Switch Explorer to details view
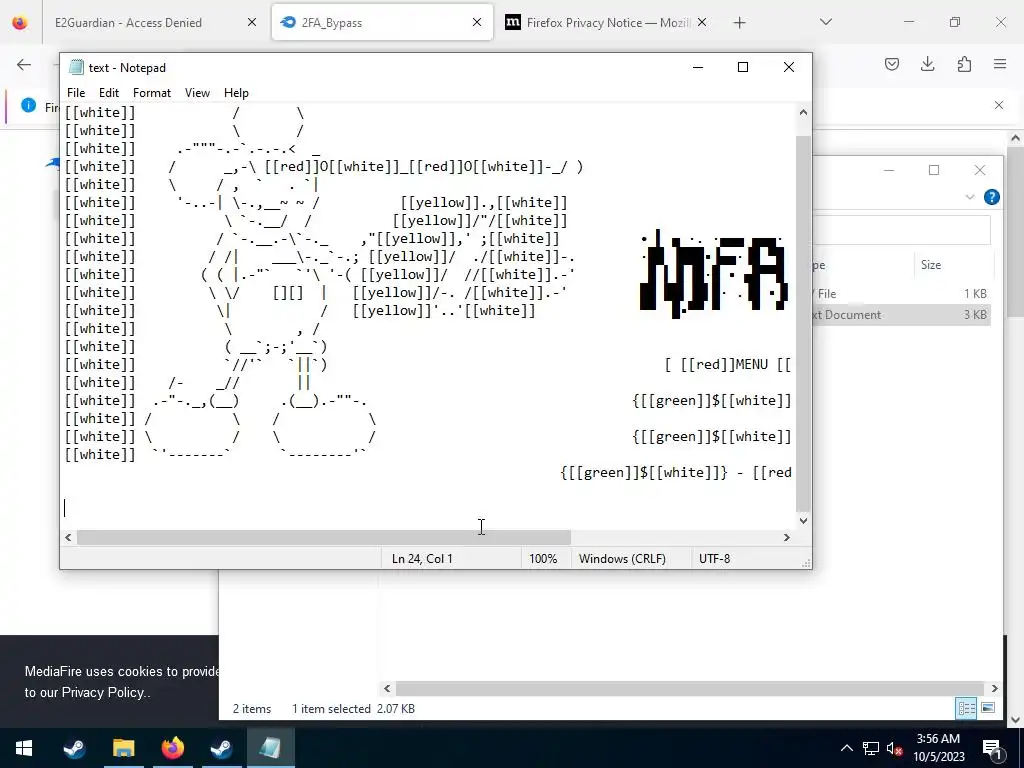Image resolution: width=1024 pixels, height=768 pixels. click(967, 708)
